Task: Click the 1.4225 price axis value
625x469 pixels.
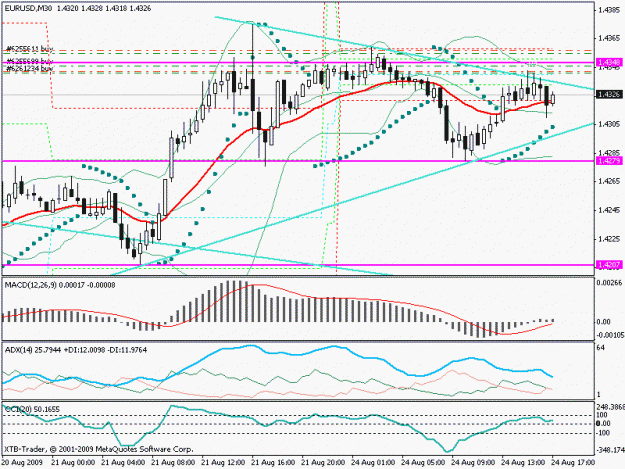Action: pyautogui.click(x=609, y=239)
